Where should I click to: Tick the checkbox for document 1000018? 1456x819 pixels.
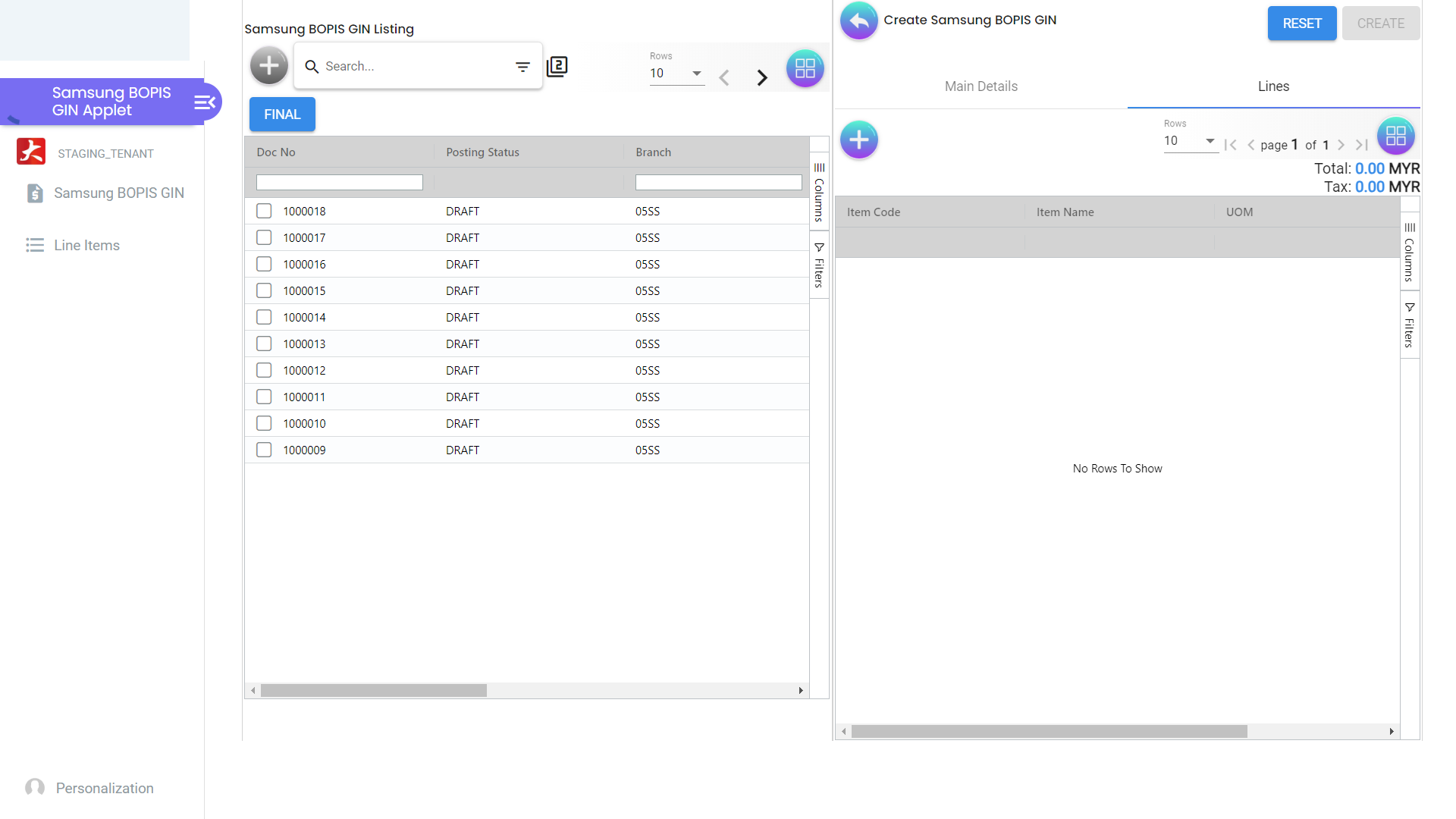click(264, 211)
